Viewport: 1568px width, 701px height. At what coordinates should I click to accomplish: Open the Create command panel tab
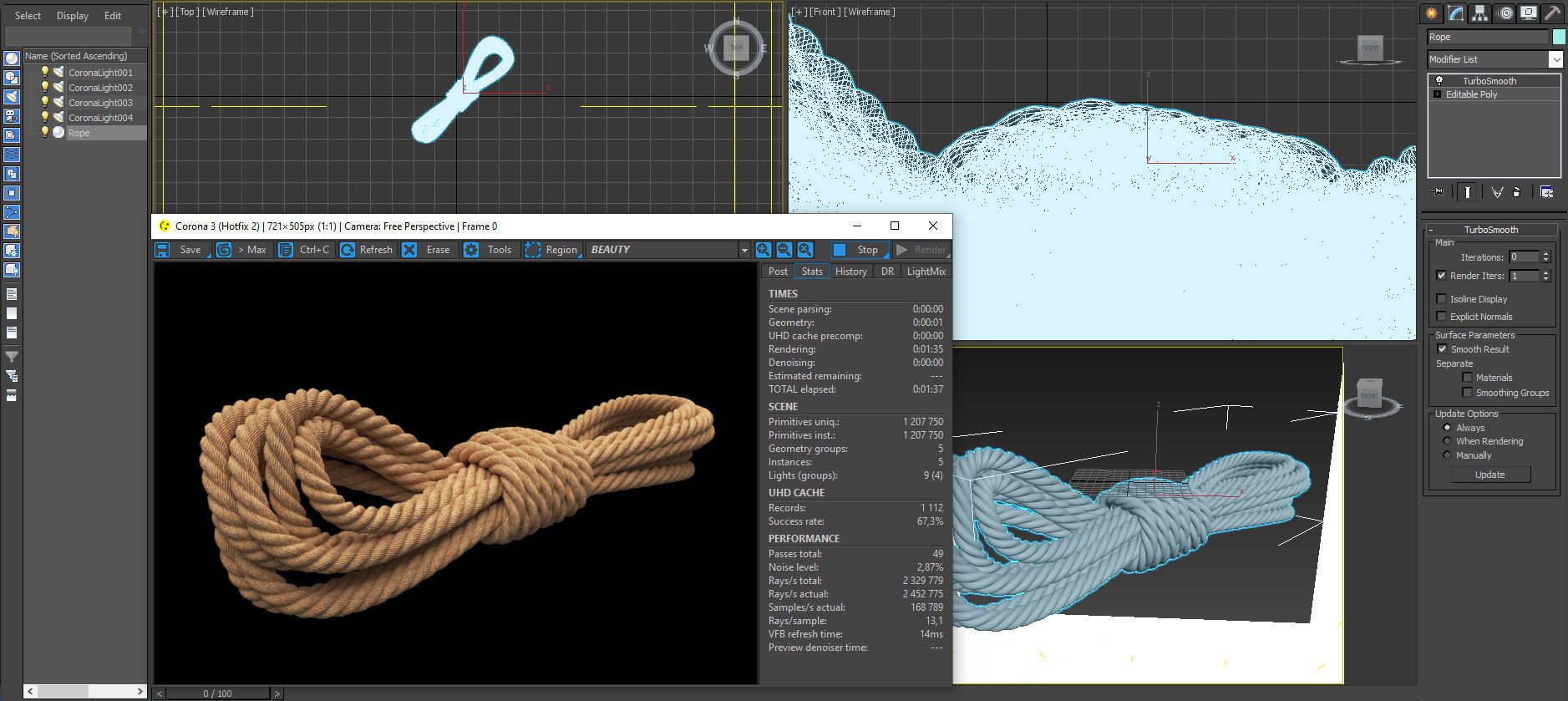click(1432, 13)
